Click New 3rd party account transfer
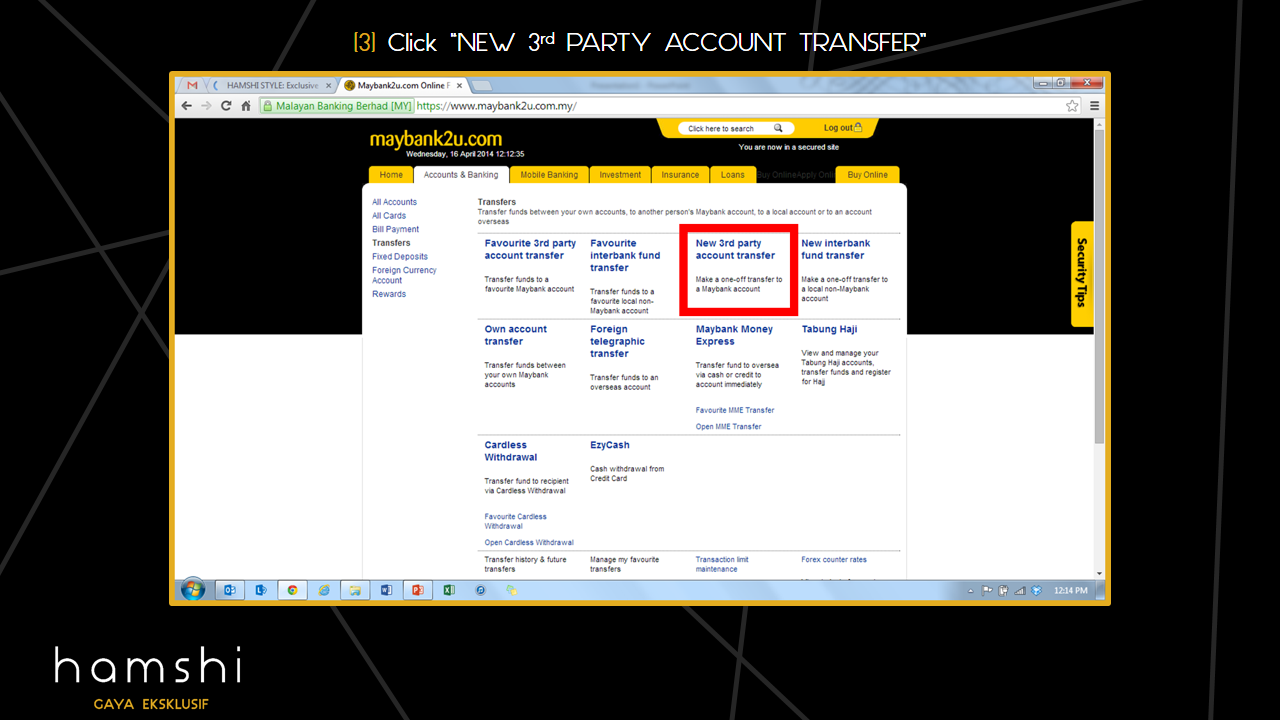Viewport: 1280px width, 720px height. (x=735, y=249)
